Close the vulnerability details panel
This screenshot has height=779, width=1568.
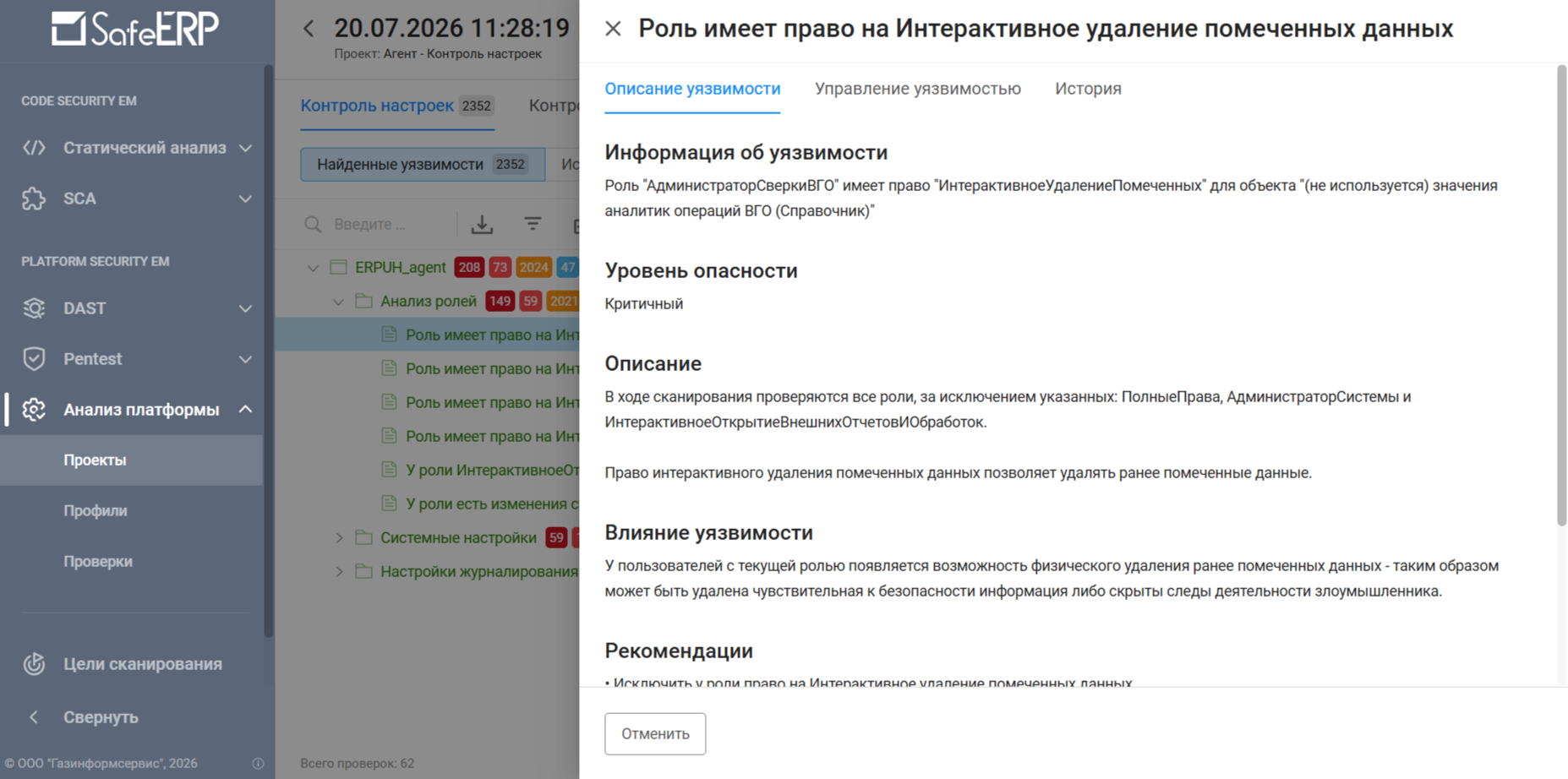614,29
